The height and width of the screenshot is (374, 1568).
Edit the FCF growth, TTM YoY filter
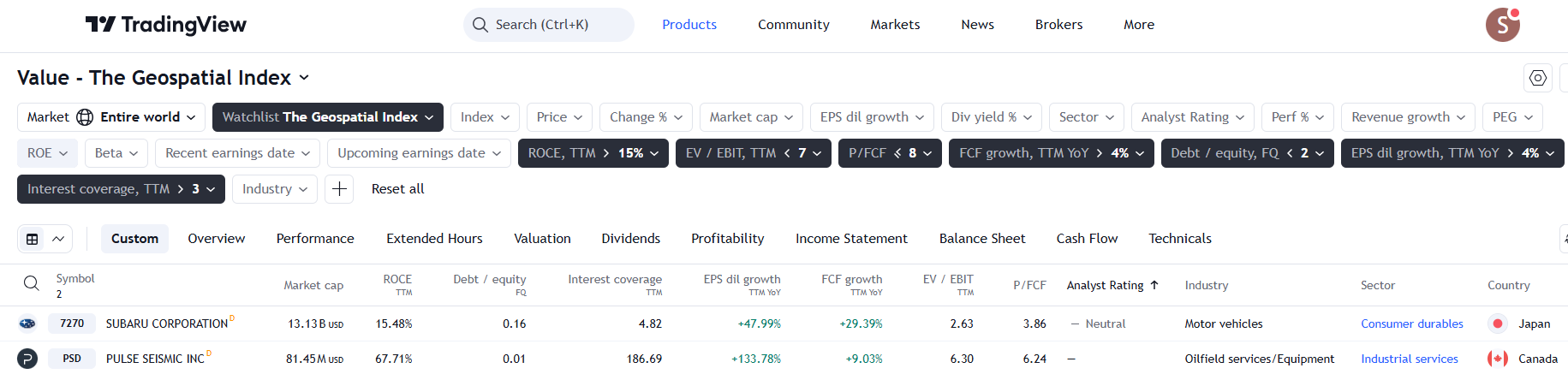[x=1052, y=153]
